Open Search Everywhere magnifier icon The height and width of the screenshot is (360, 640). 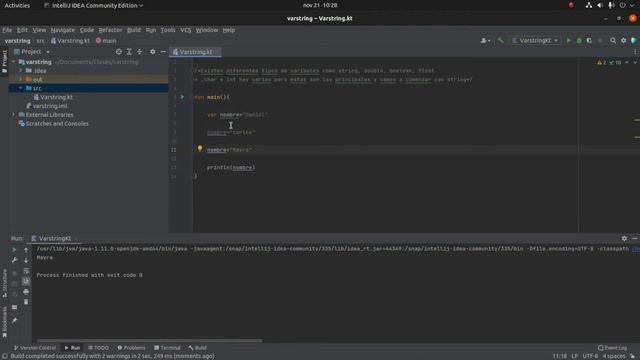coord(613,40)
